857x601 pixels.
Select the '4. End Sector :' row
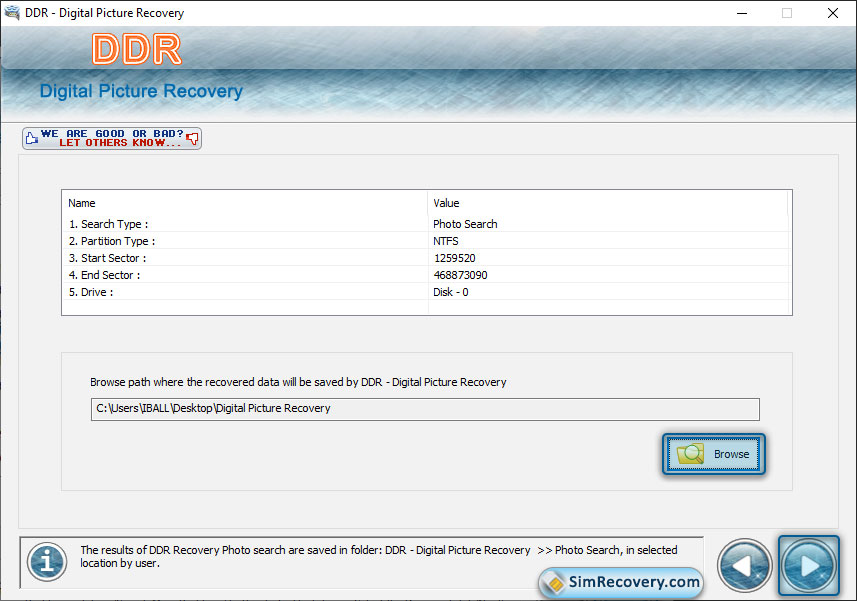point(426,275)
